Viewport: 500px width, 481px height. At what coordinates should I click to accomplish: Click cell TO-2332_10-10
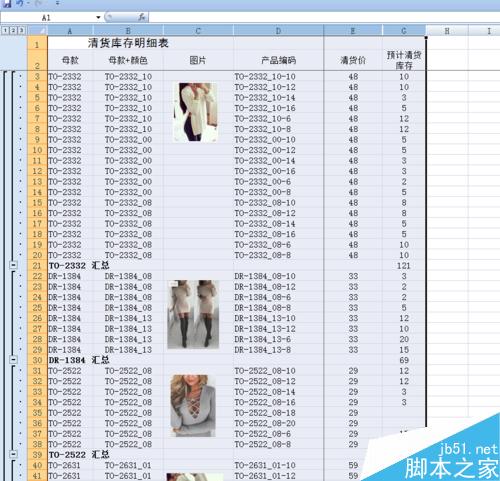pos(265,77)
